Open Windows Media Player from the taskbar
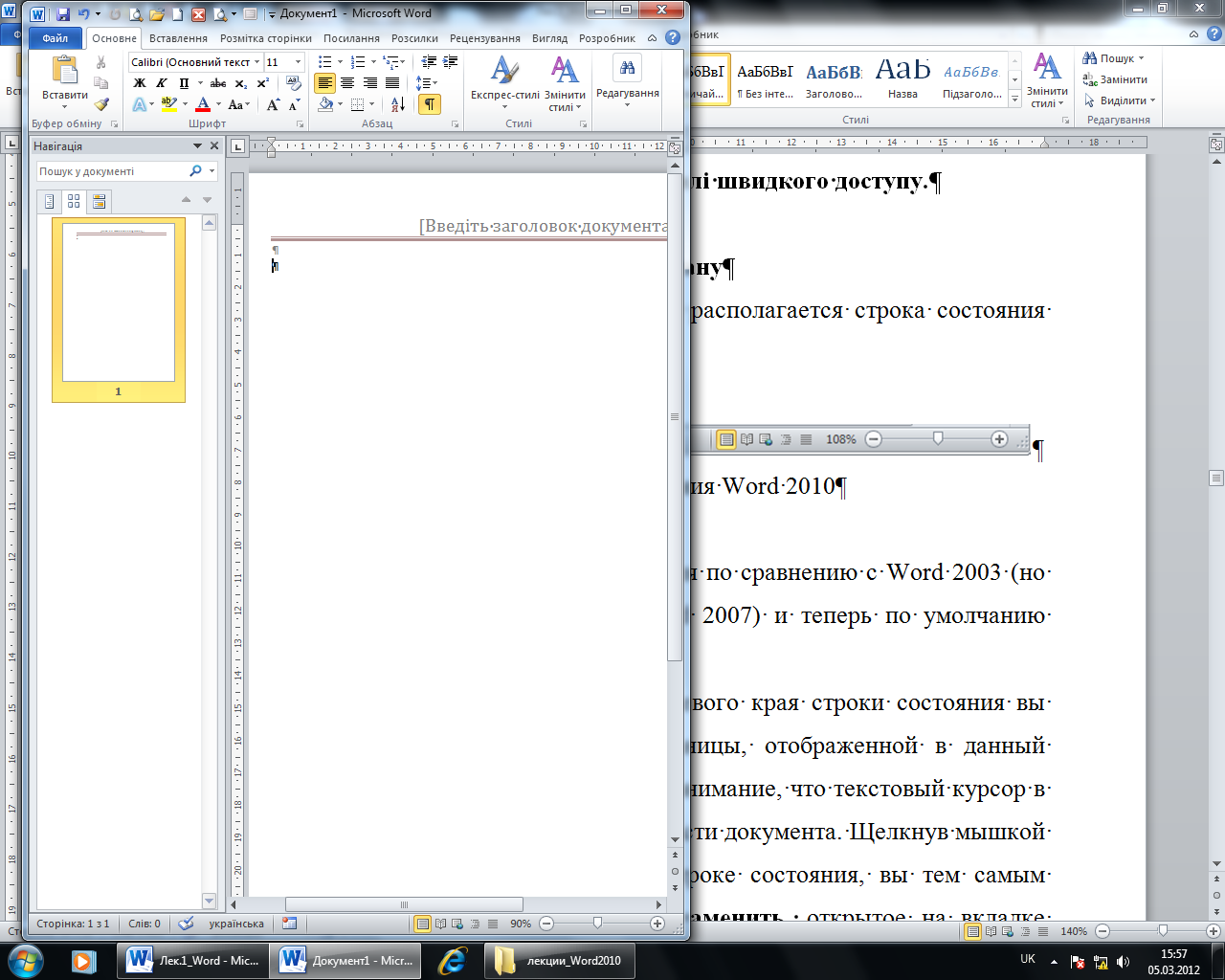 [84, 961]
